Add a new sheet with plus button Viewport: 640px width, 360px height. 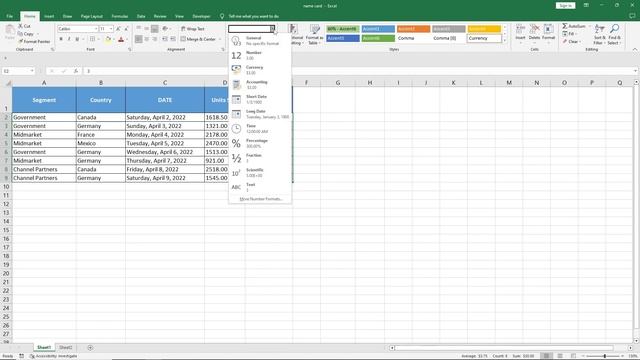90,348
